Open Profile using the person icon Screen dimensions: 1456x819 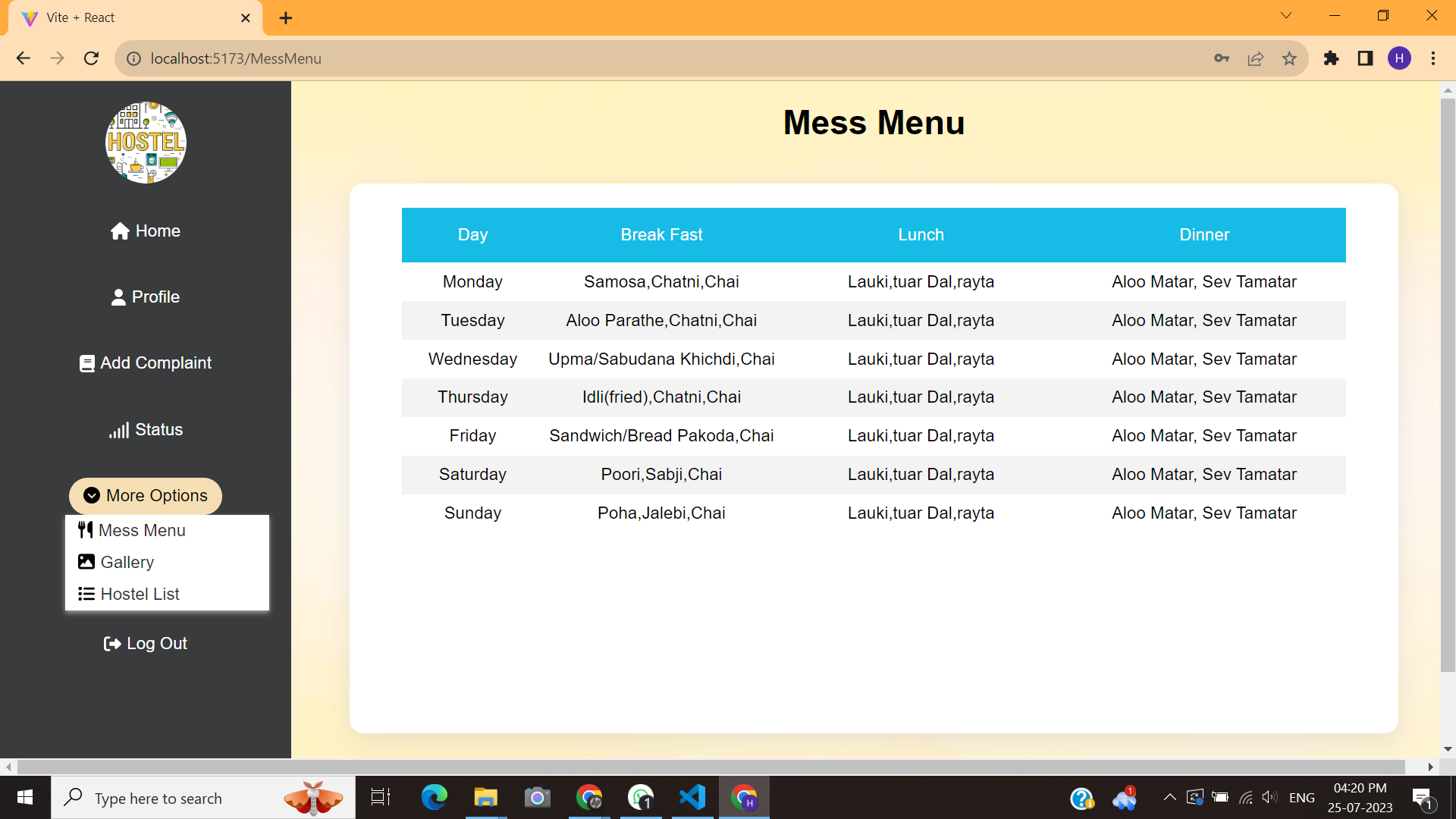118,297
